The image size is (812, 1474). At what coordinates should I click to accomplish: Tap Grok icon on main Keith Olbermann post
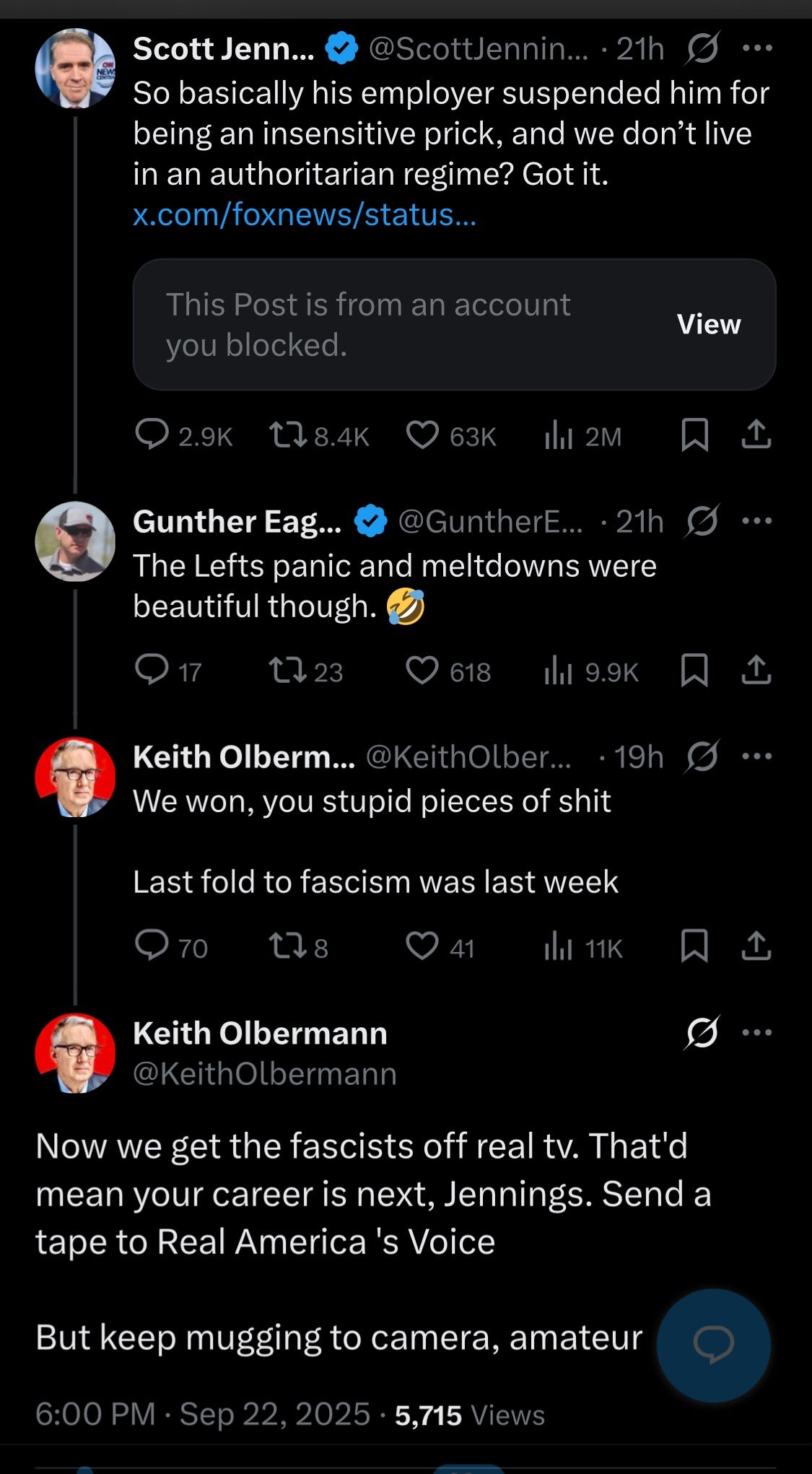(702, 1032)
